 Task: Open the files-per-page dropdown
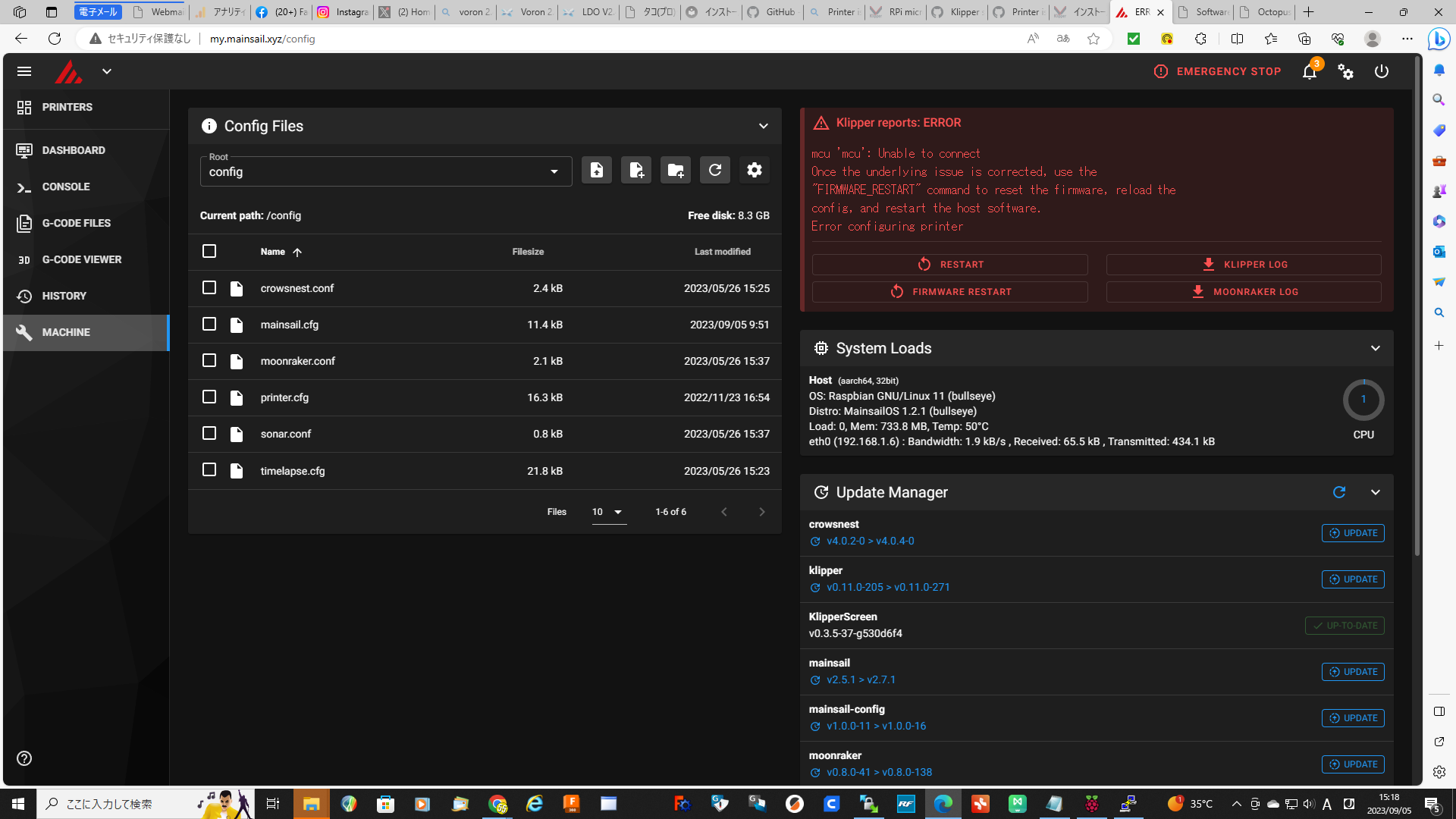click(x=608, y=512)
